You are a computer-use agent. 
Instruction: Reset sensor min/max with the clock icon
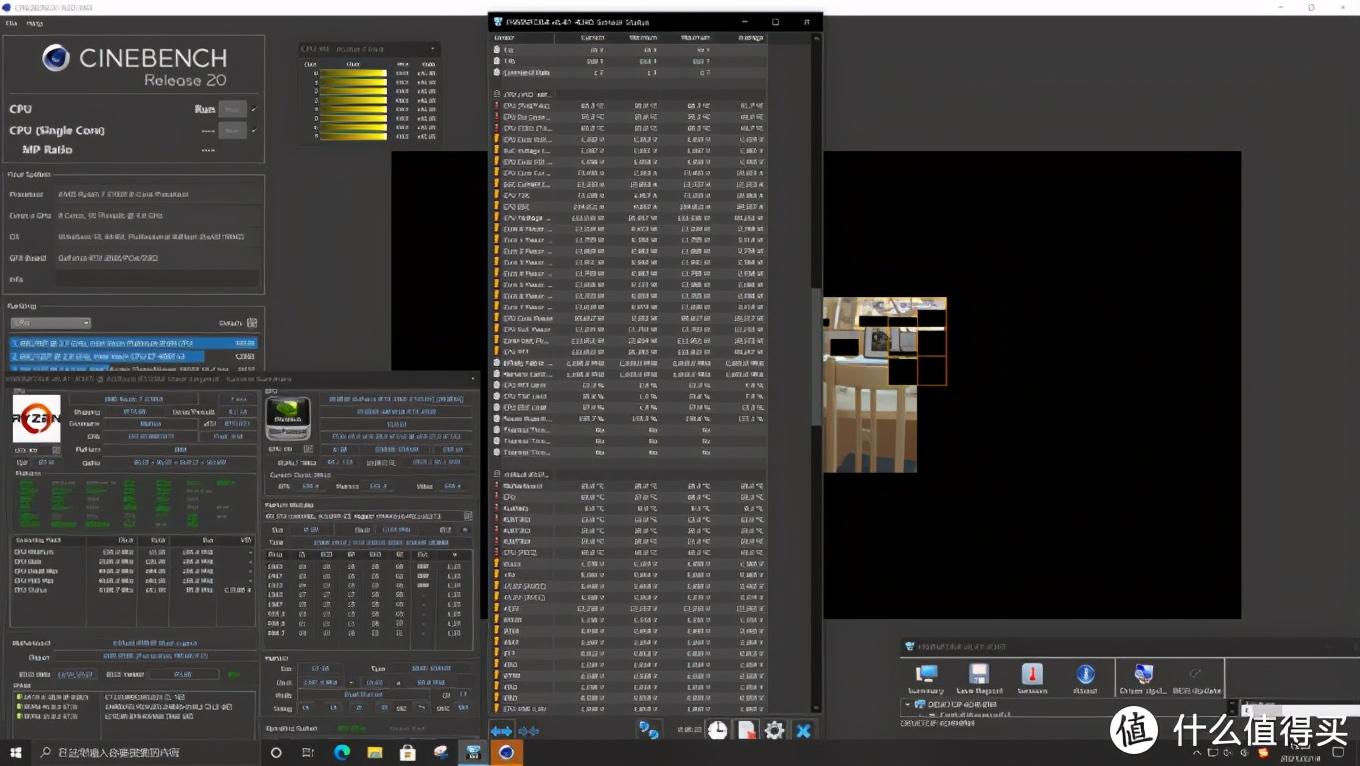(717, 731)
